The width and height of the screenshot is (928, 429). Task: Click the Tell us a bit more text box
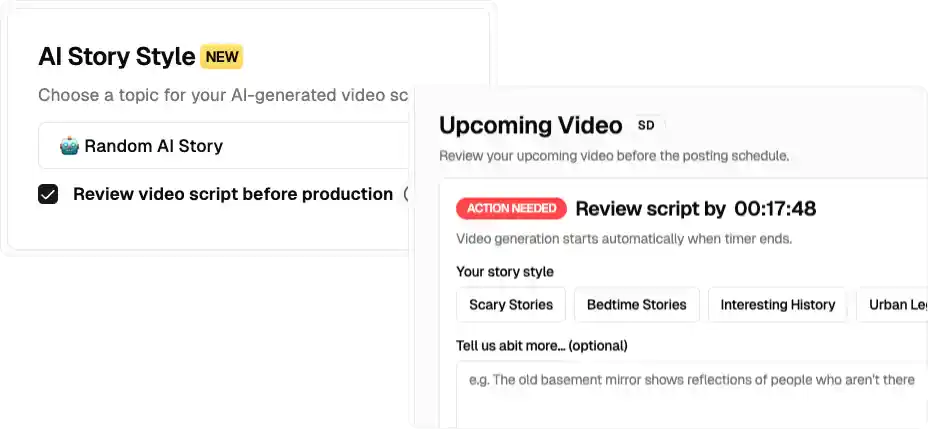click(692, 395)
